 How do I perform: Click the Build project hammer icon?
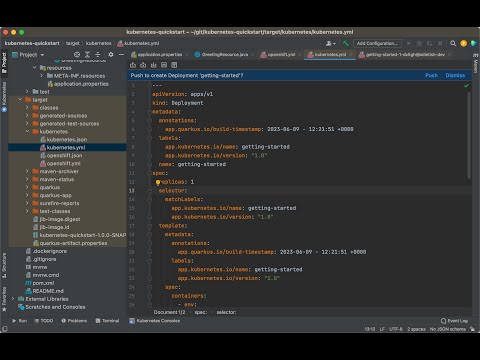point(346,43)
